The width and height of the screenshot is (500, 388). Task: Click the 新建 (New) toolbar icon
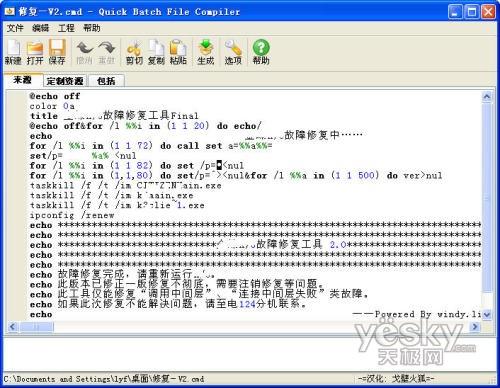13,51
